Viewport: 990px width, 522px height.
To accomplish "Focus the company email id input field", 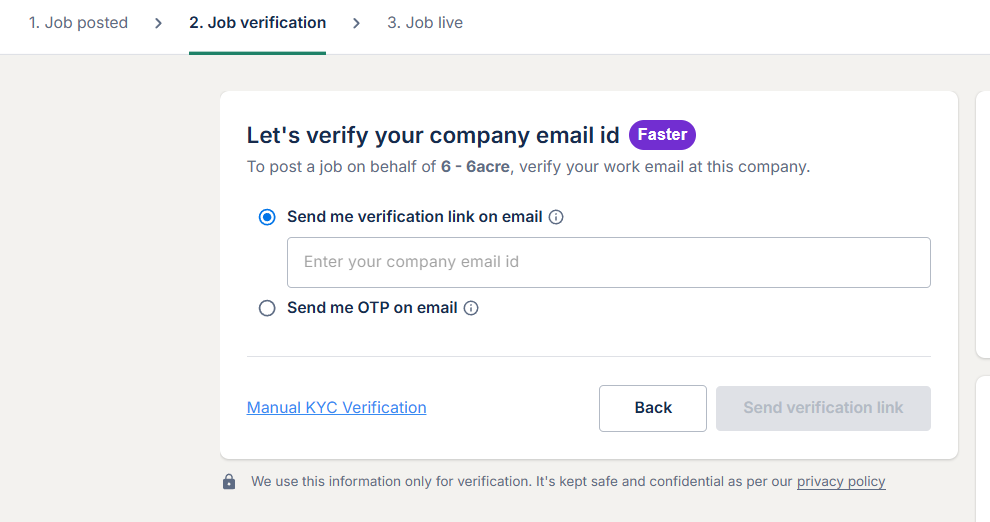I will 608,262.
